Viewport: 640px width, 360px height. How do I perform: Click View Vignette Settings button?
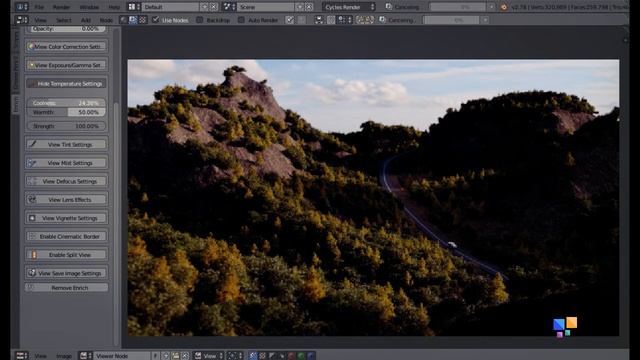tap(67, 218)
